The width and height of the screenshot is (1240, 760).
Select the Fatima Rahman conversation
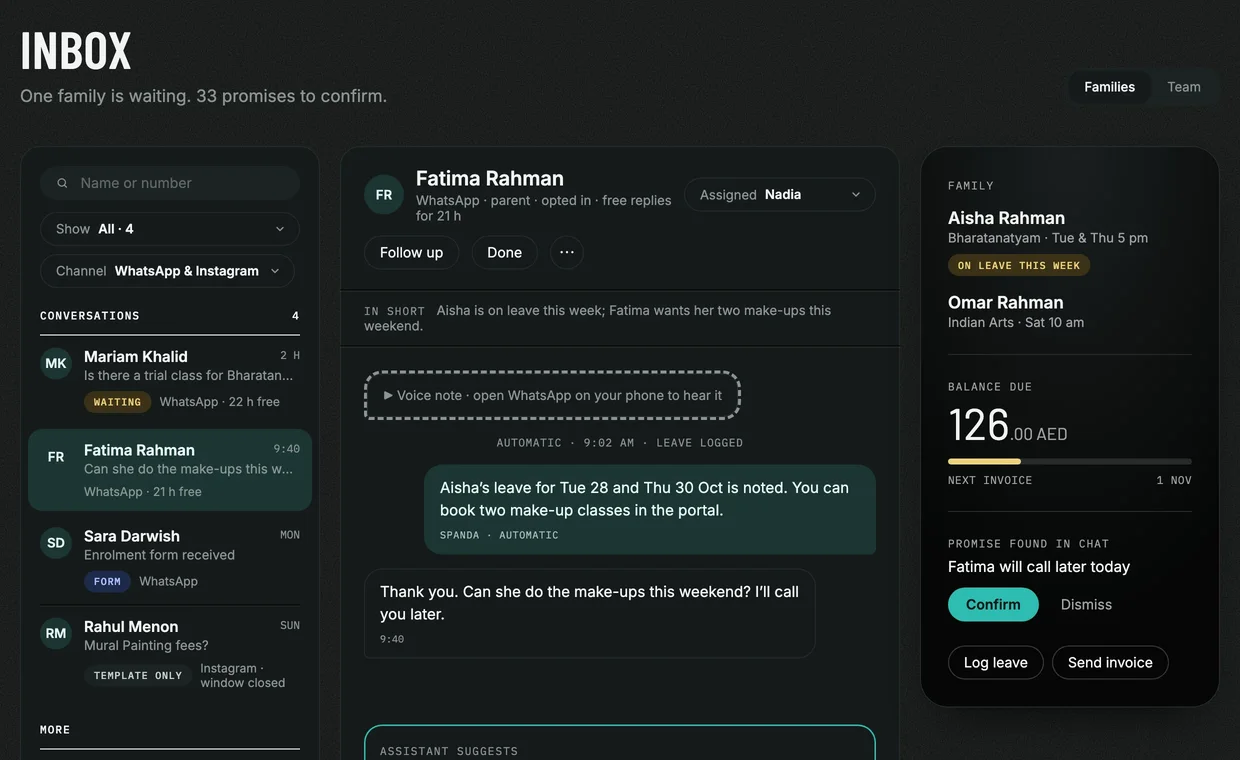pyautogui.click(x=170, y=470)
